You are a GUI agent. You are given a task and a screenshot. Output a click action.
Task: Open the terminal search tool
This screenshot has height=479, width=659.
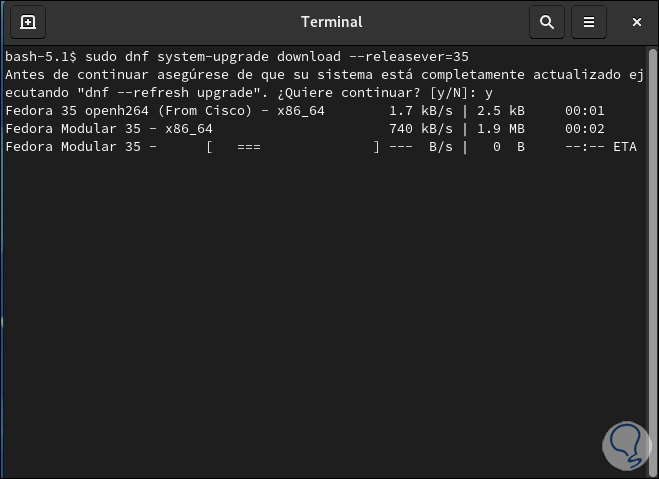click(x=546, y=21)
